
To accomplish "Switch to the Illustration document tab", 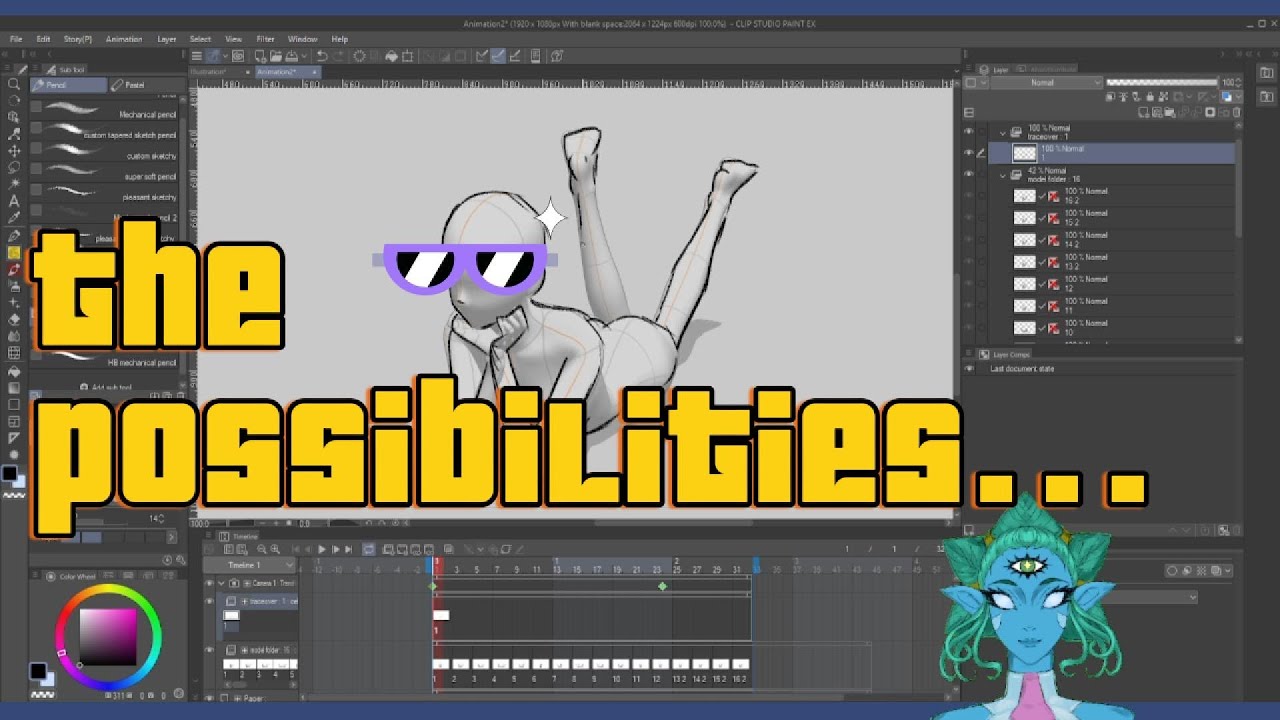I will (220, 72).
